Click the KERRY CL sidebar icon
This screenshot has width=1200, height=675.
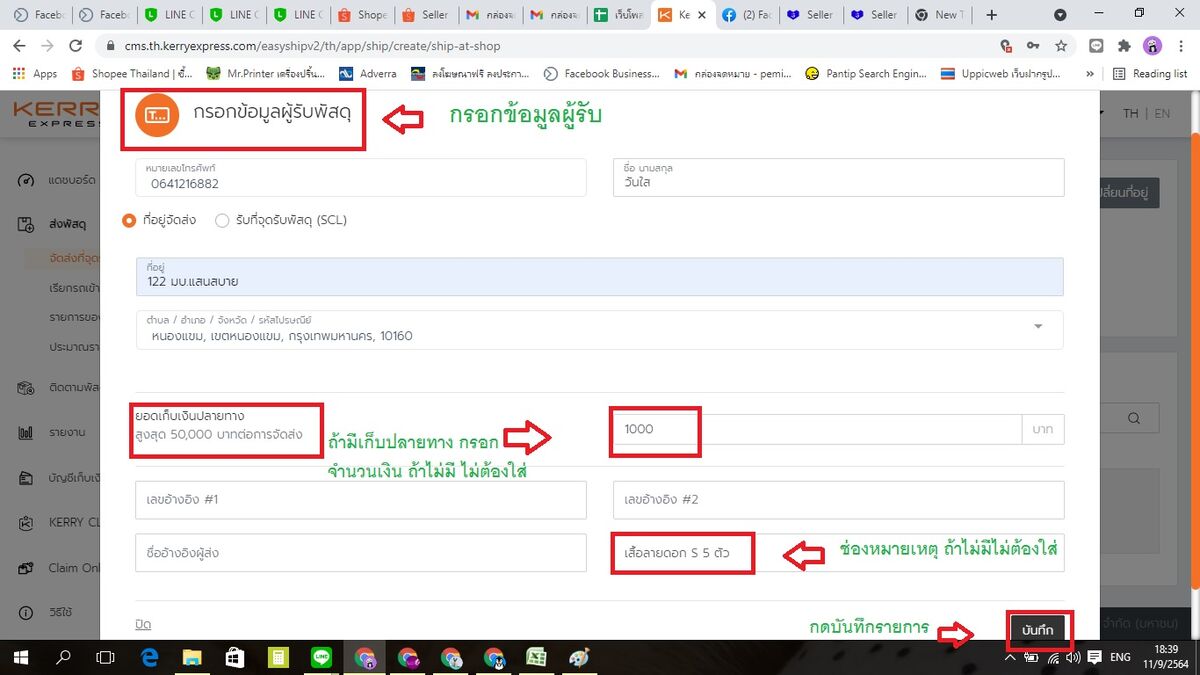point(27,523)
